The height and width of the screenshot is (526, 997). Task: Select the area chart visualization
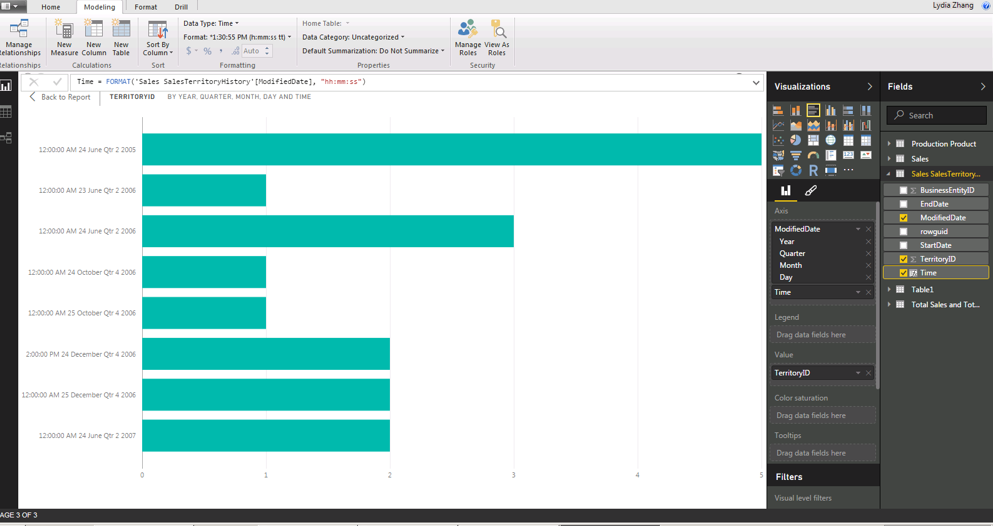click(795, 125)
